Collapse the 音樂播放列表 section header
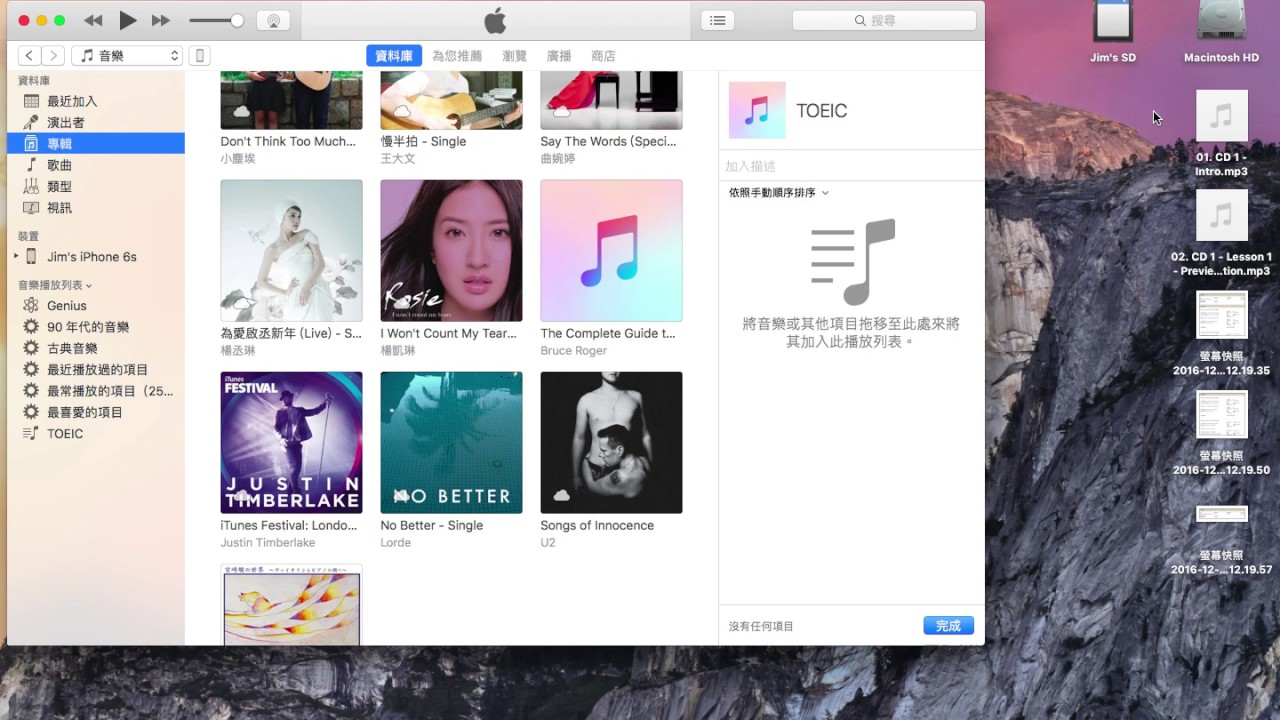 tap(55, 285)
